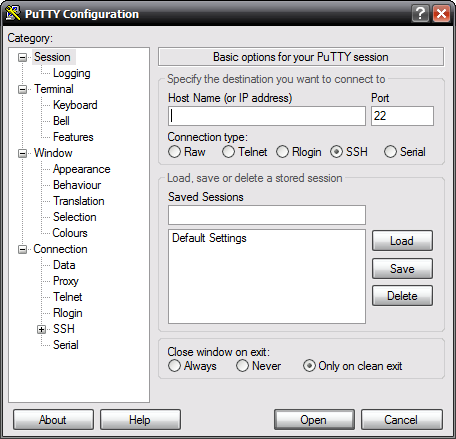Open the Proxy category
456x439 pixels.
click(66, 281)
